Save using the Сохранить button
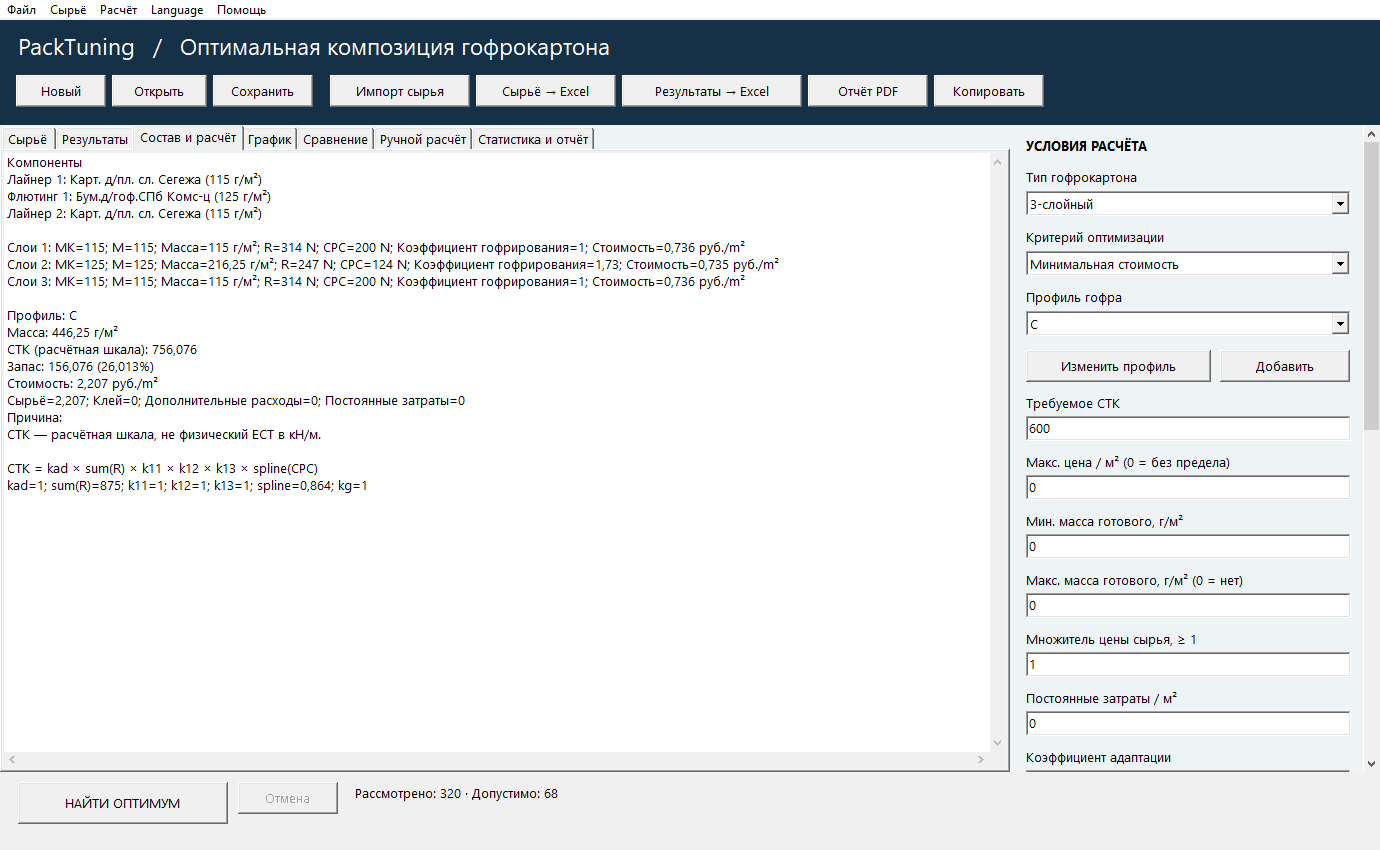The image size is (1380, 850). (262, 91)
